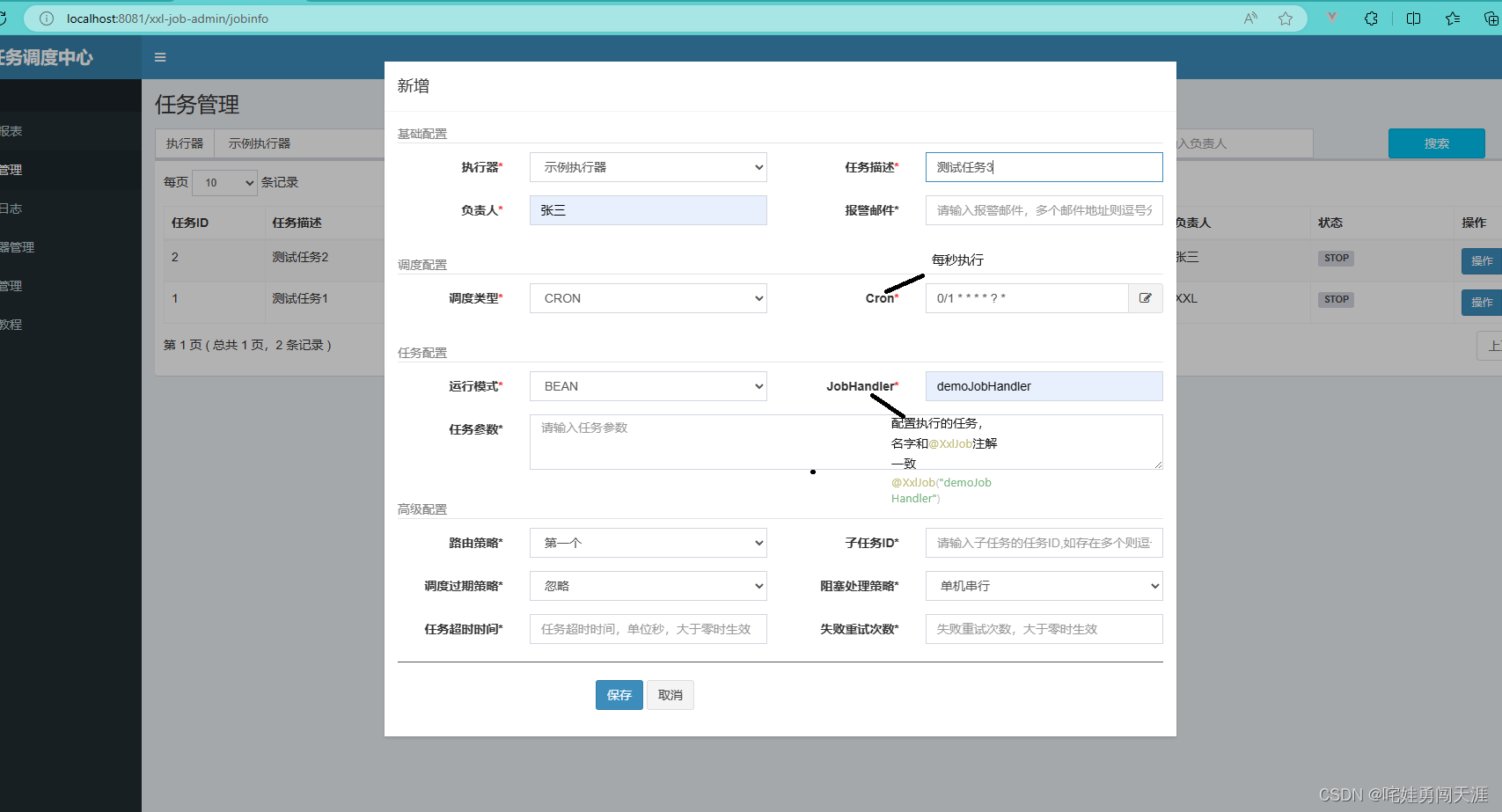This screenshot has height=812, width=1502.
Task: Open the 调度类型 CRON dropdown
Action: [x=648, y=298]
